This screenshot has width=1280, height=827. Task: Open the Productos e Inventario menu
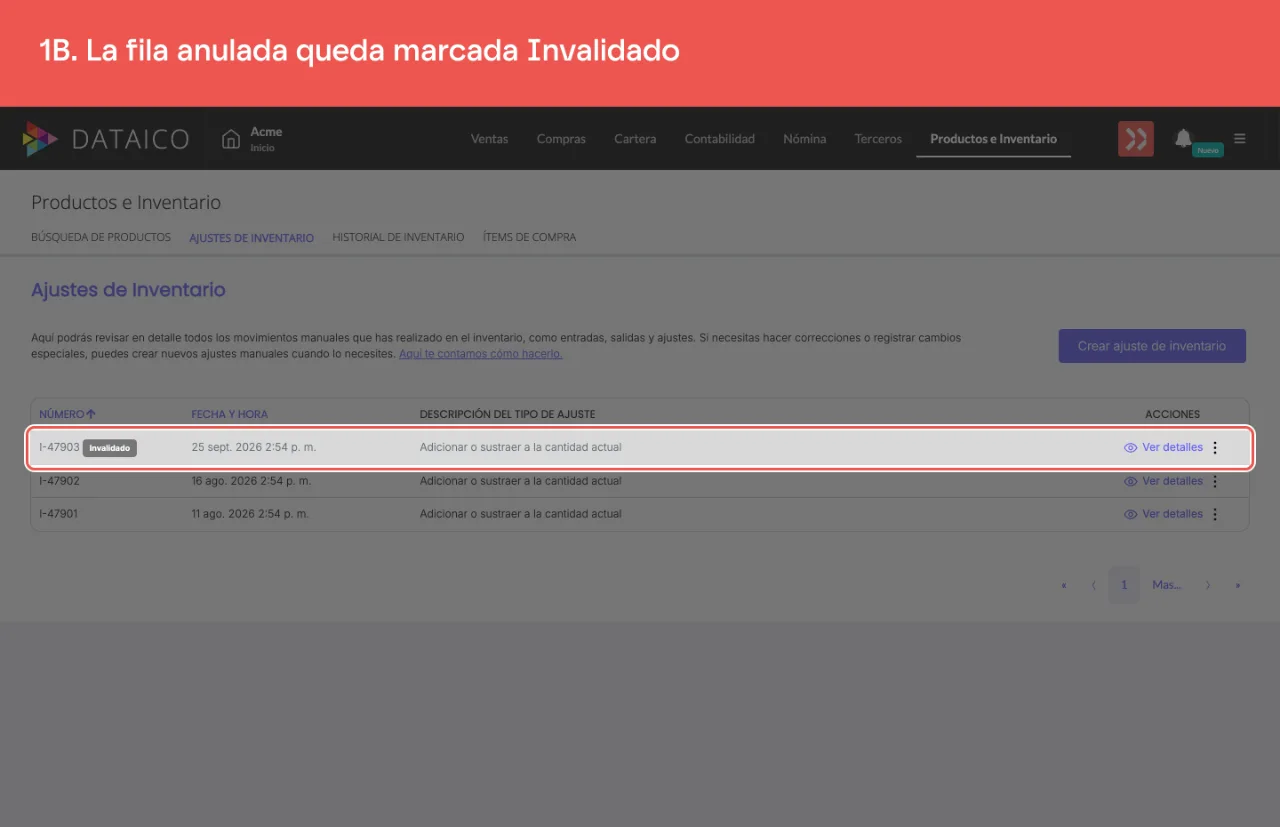point(993,139)
